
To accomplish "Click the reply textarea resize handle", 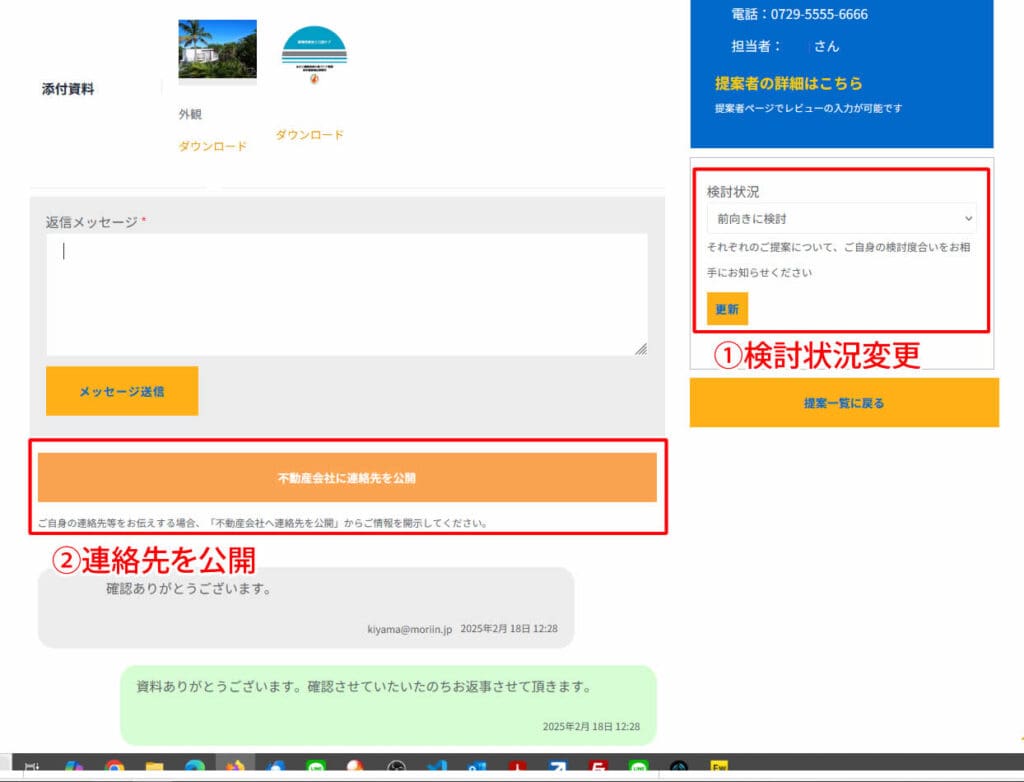I will pyautogui.click(x=640, y=348).
